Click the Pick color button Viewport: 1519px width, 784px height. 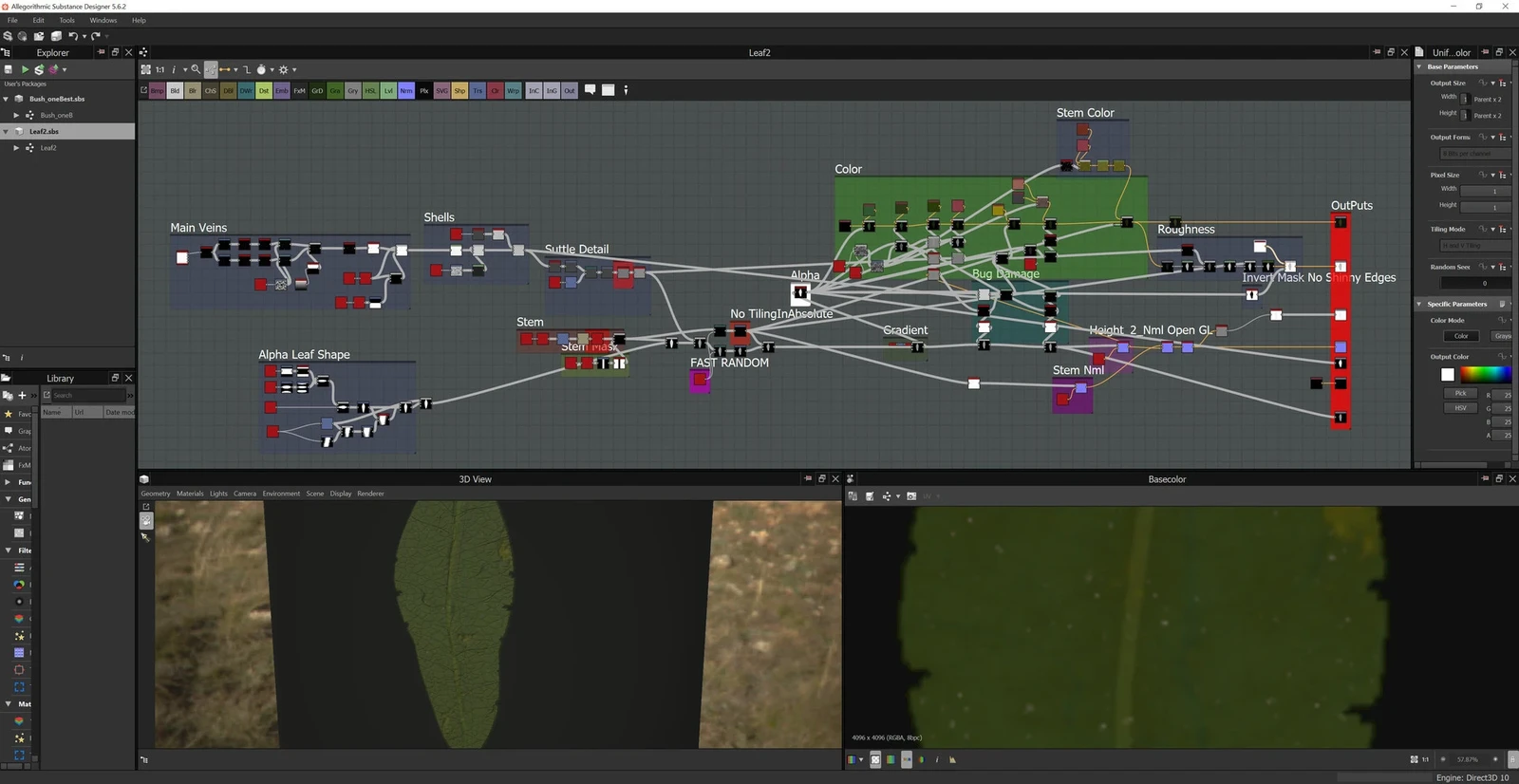click(1460, 393)
